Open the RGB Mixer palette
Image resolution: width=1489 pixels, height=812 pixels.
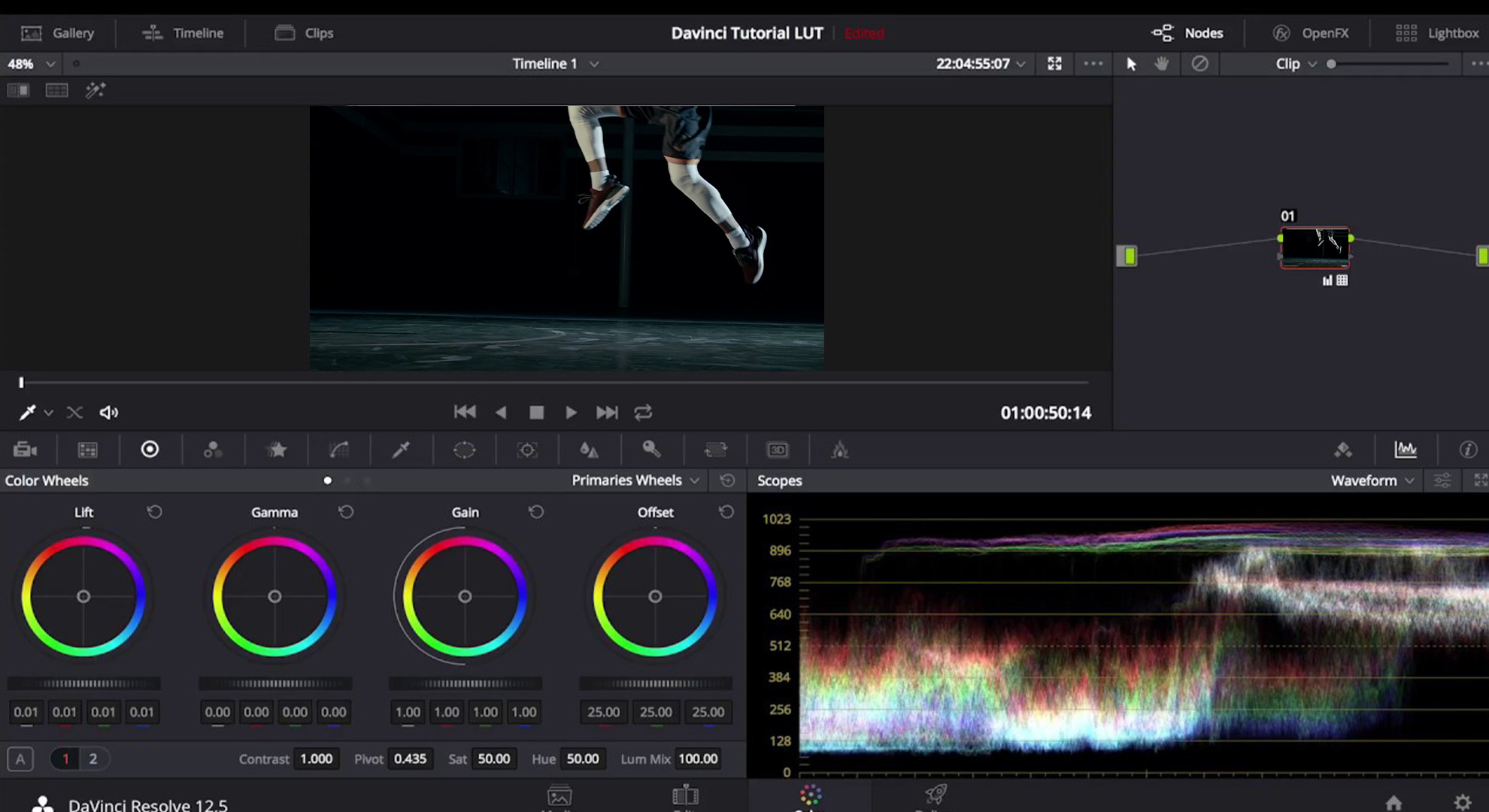213,450
